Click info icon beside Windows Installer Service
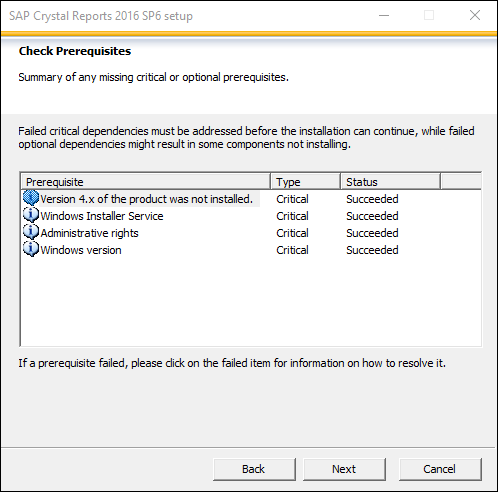 (31, 215)
